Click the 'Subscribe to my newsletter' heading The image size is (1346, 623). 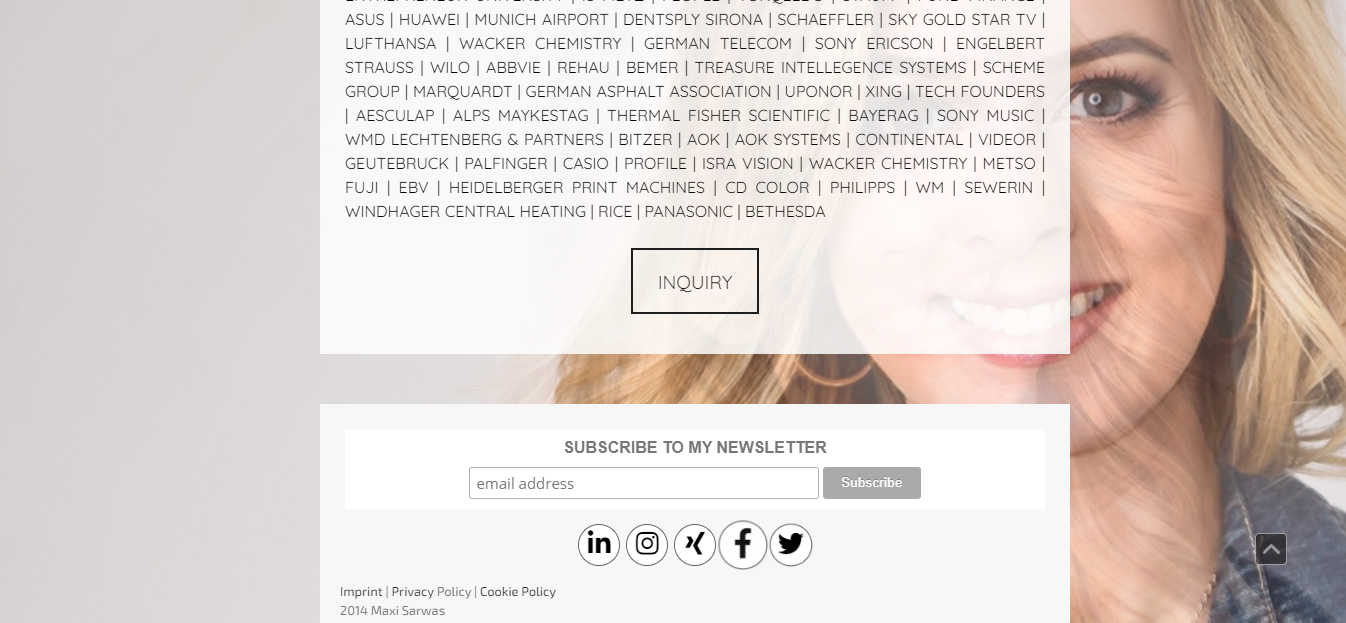tap(695, 447)
